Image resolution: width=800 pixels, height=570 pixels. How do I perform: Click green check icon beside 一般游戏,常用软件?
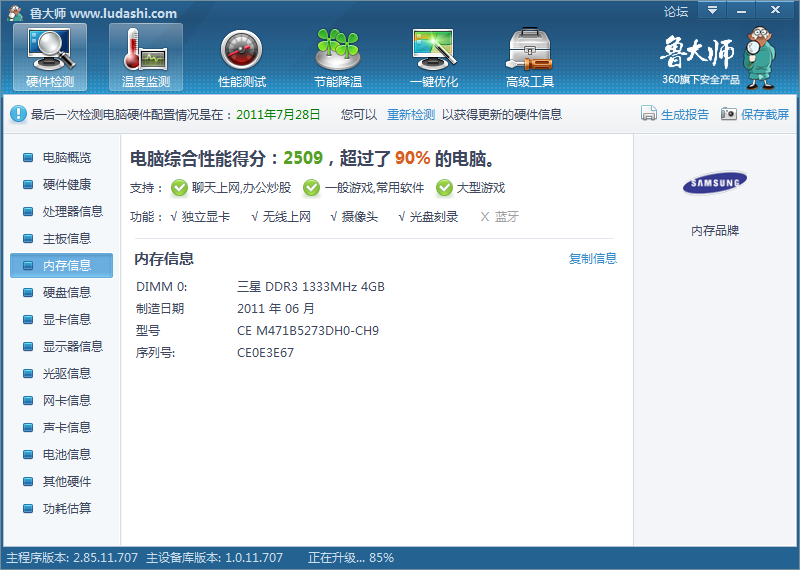[x=311, y=188]
